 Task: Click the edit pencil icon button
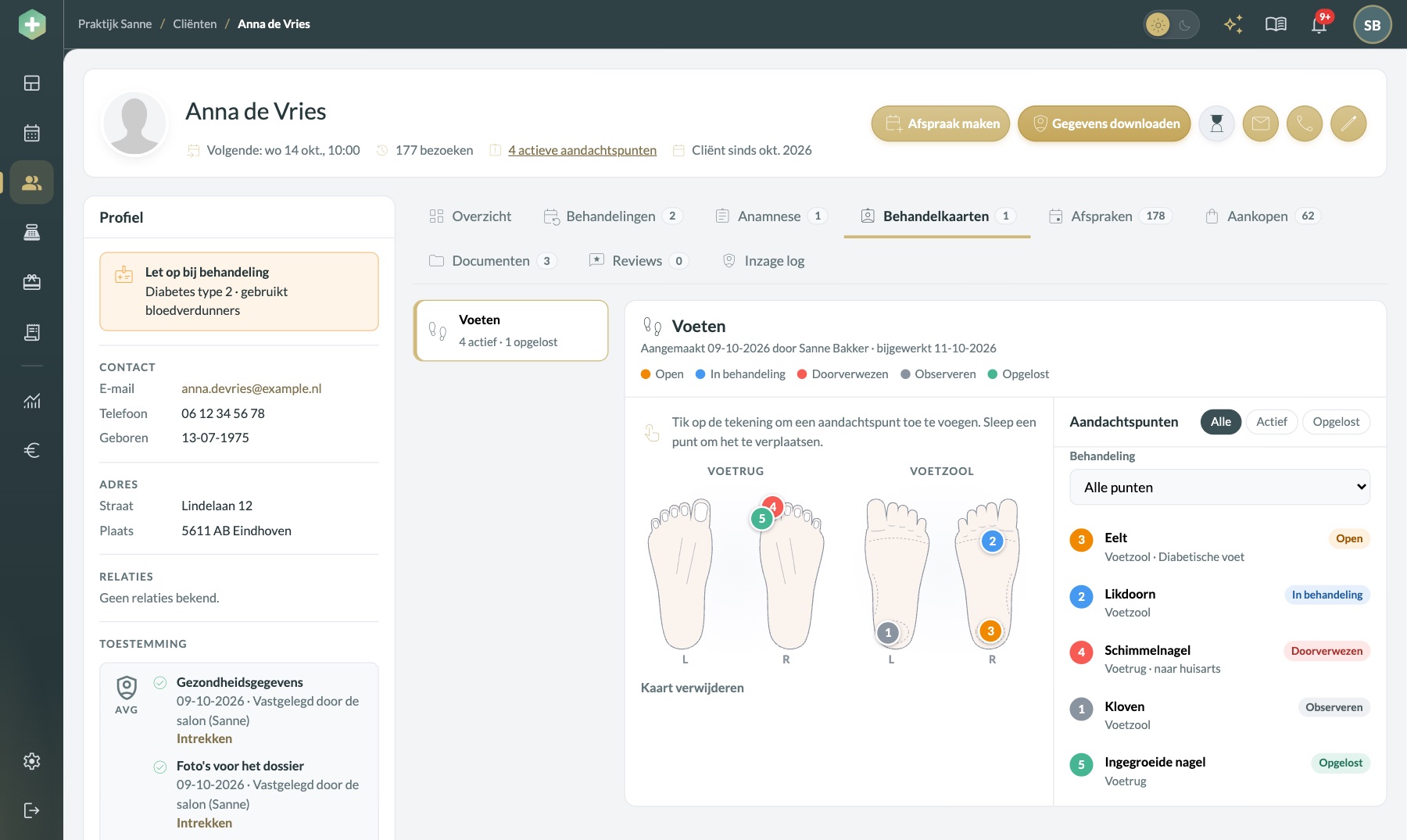point(1348,123)
